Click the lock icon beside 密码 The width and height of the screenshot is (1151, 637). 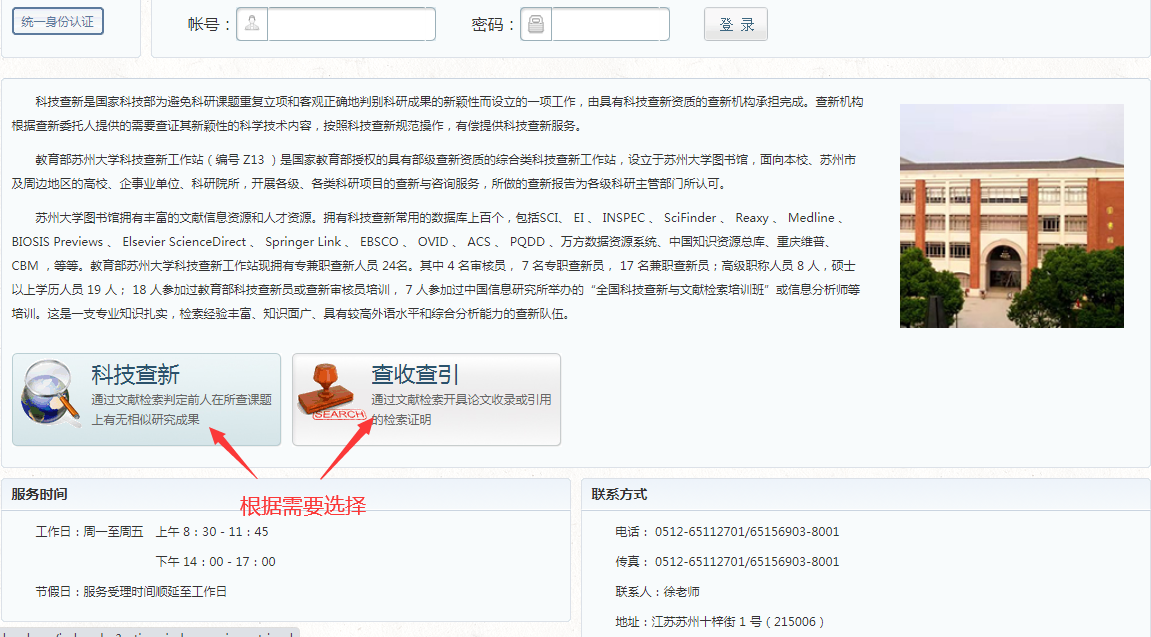[x=536, y=24]
